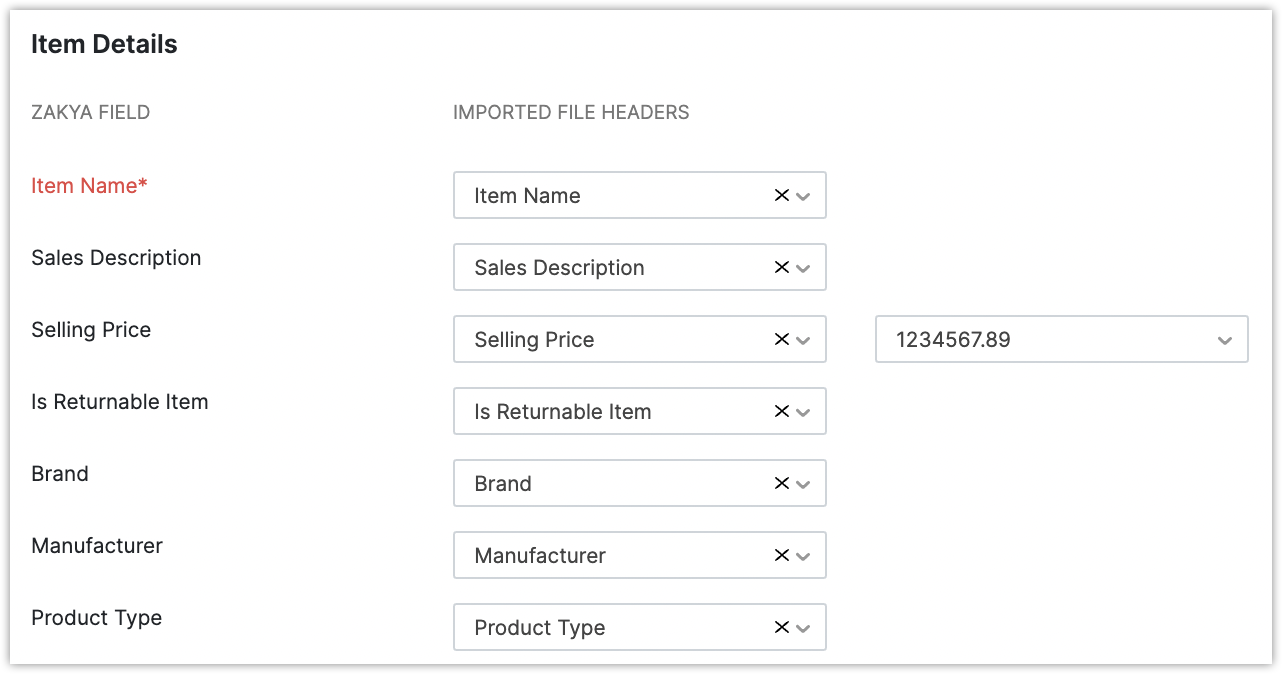Click the Manufacturer selected value field
The image size is (1282, 674).
tap(540, 556)
